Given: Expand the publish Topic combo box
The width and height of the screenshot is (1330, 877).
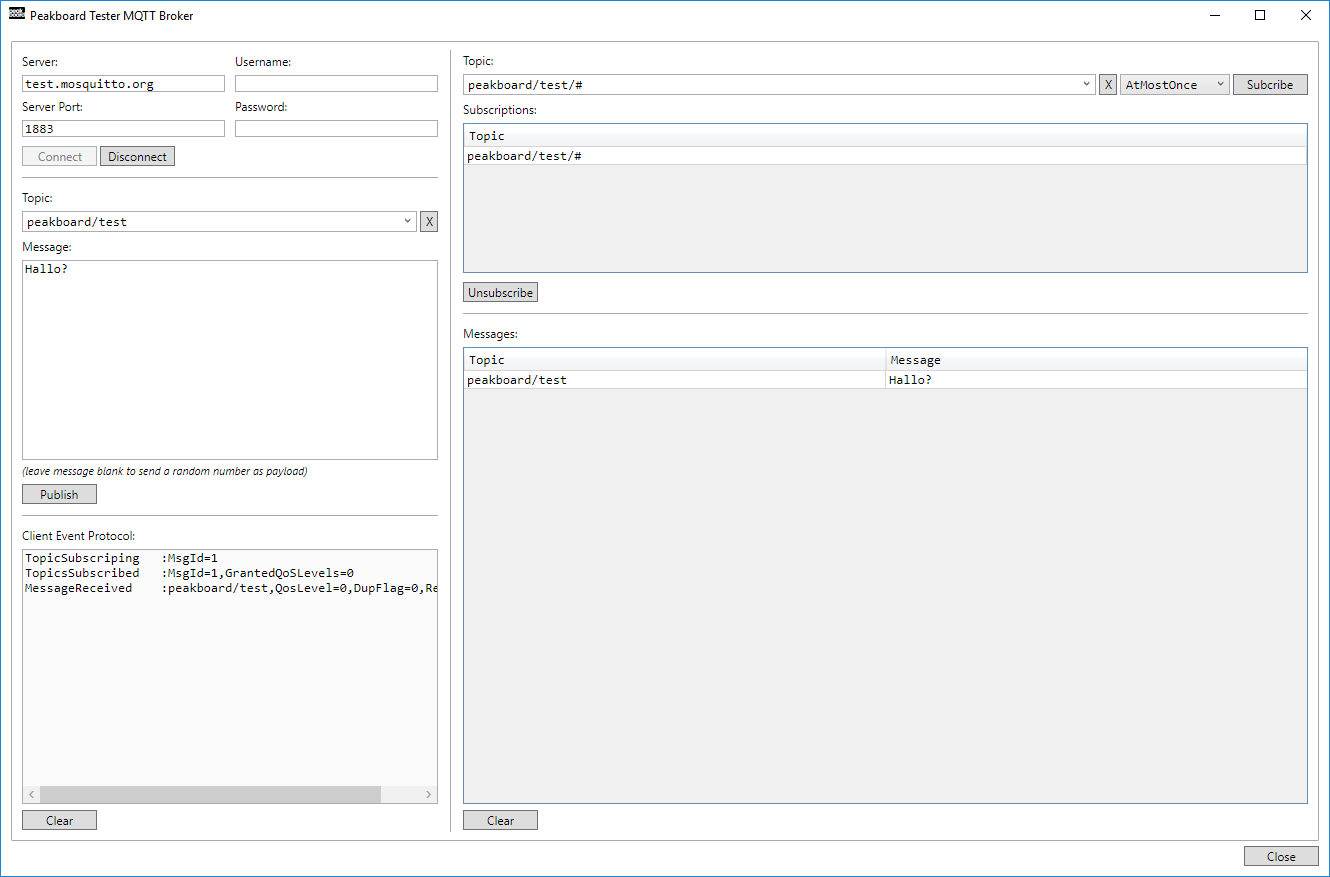Looking at the screenshot, I should coord(406,221).
